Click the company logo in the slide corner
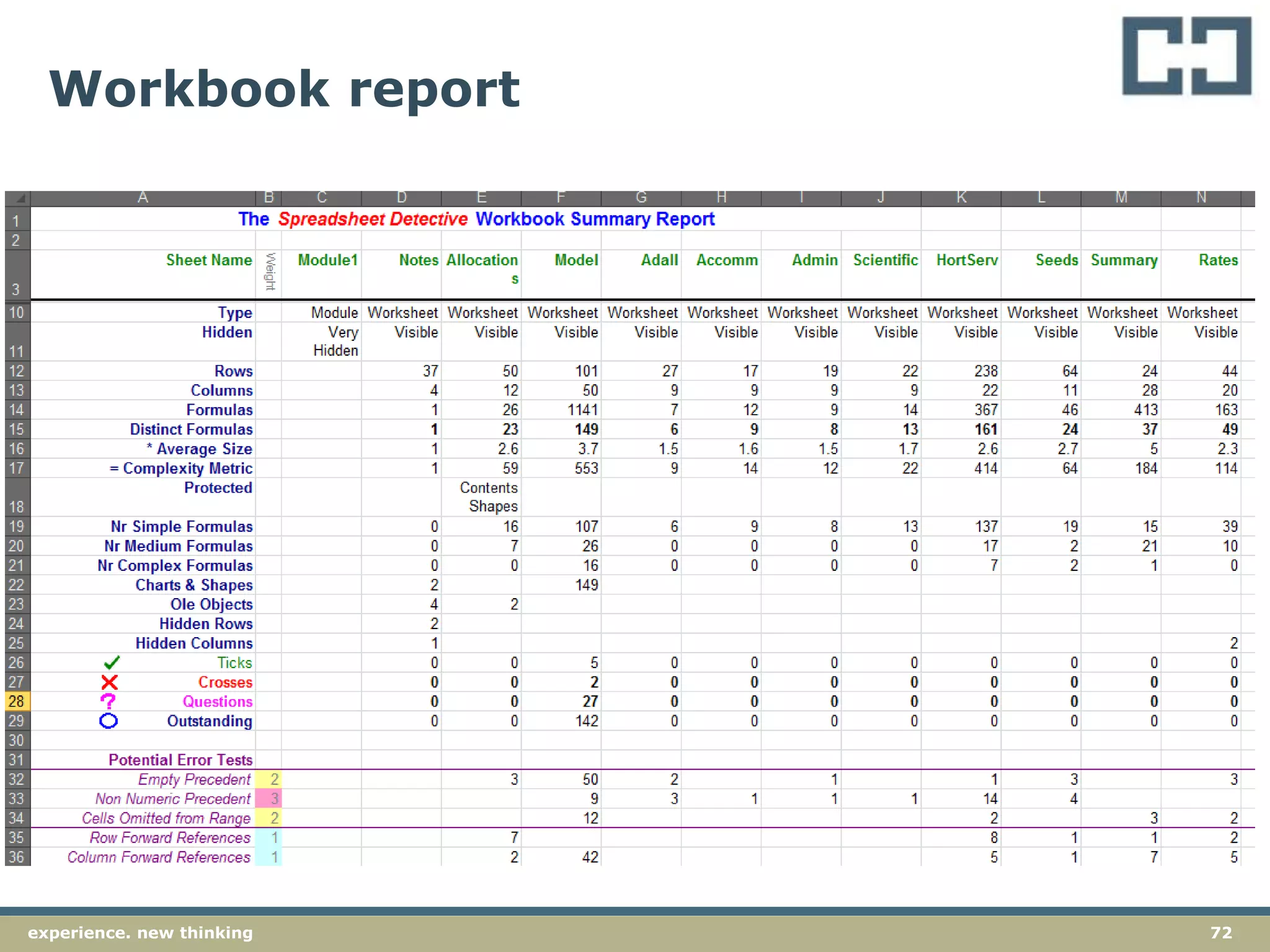 (1186, 56)
